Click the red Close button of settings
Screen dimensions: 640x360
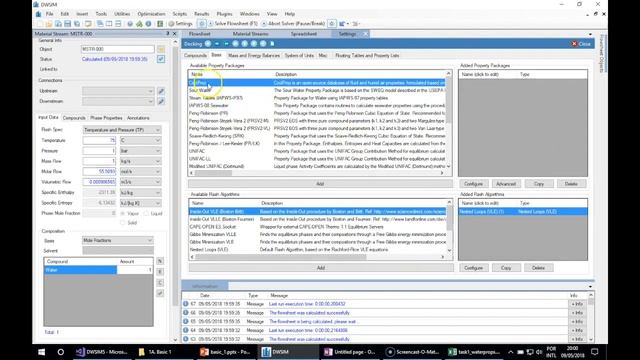click(581, 44)
